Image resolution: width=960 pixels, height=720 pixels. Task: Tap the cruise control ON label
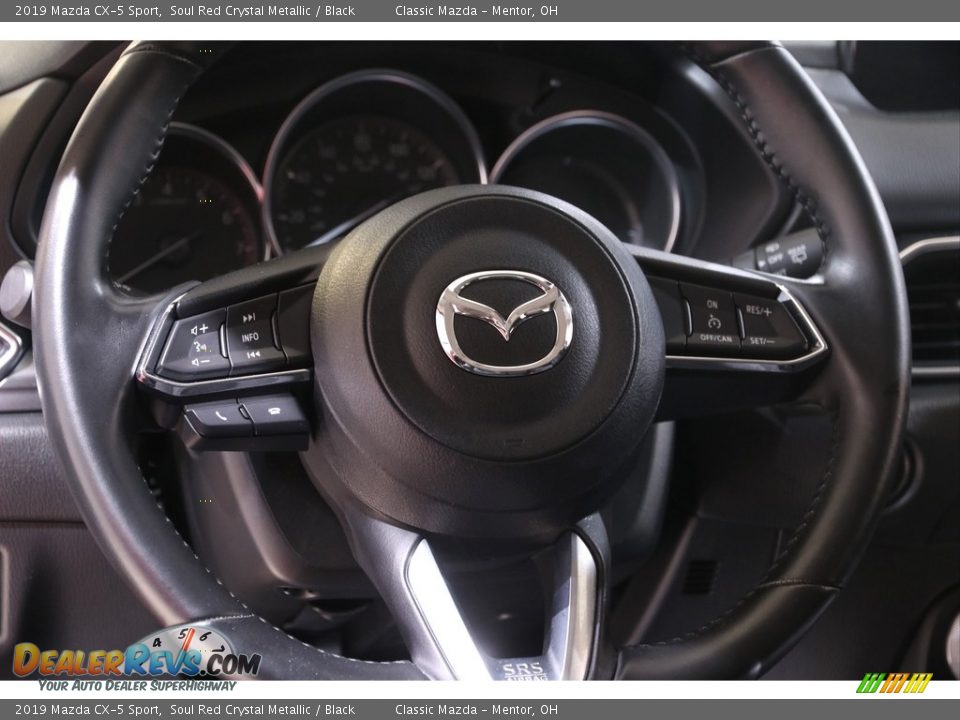[712, 304]
